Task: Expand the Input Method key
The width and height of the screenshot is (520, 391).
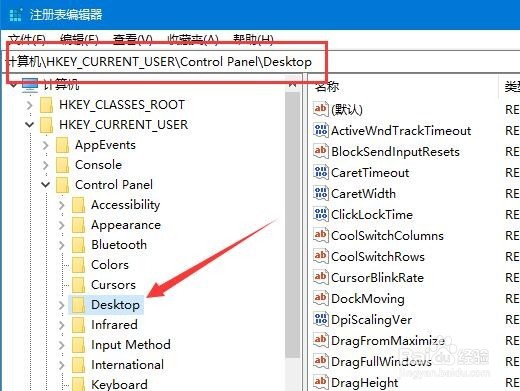Action: coord(62,345)
